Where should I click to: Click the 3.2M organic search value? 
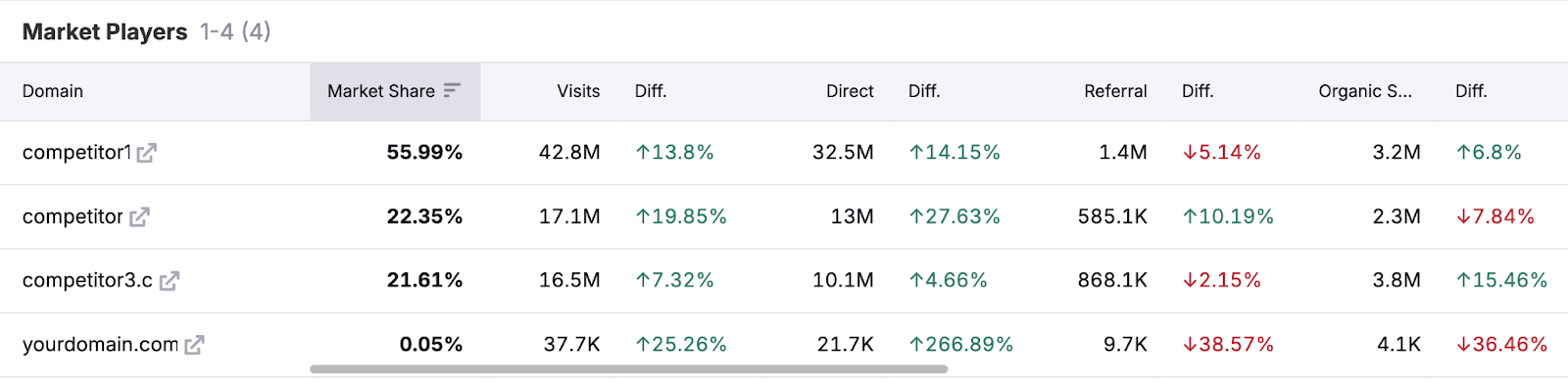coord(1396,152)
